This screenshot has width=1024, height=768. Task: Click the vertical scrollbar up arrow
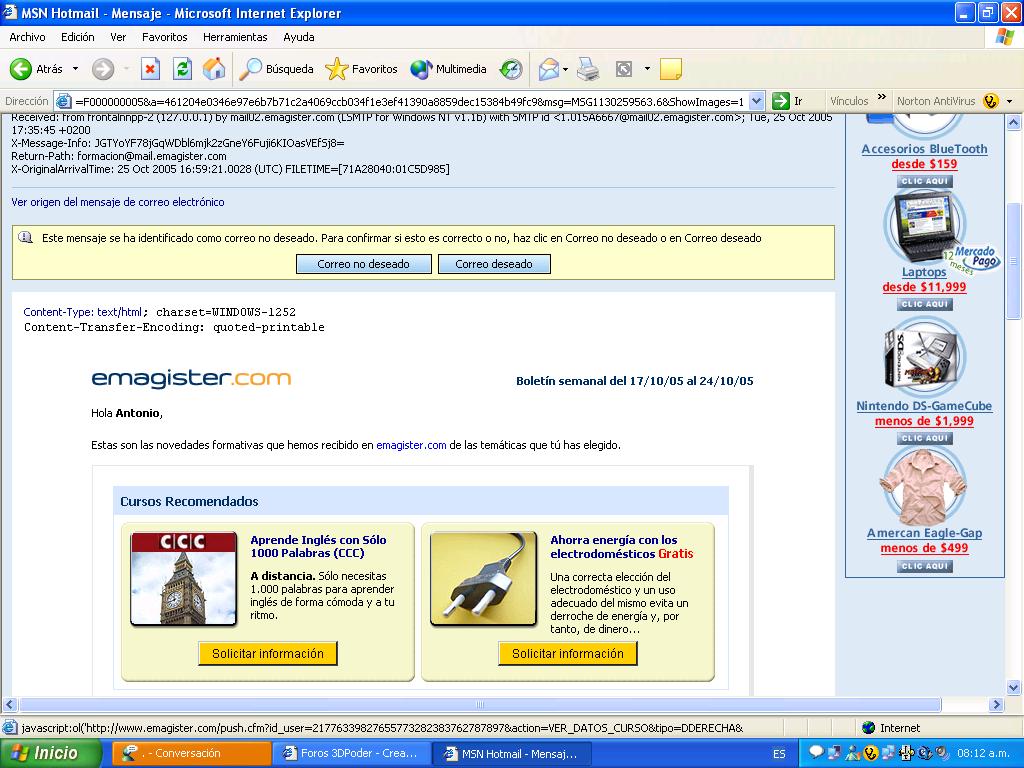(1014, 122)
